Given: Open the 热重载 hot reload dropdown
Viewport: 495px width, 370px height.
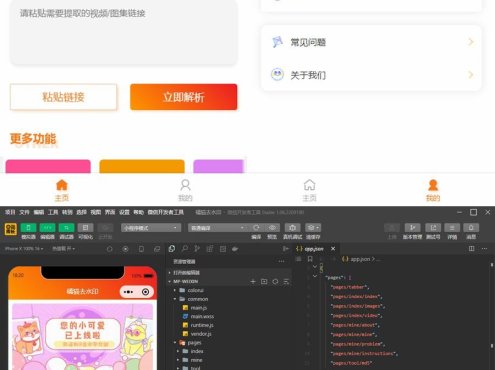Looking at the screenshot, I should [63, 249].
